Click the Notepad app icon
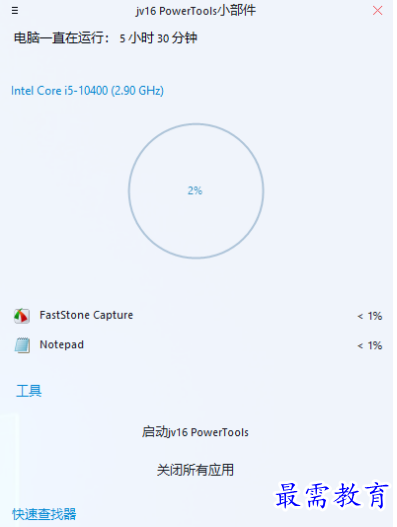Viewport: 397px width, 527px height. [22, 345]
